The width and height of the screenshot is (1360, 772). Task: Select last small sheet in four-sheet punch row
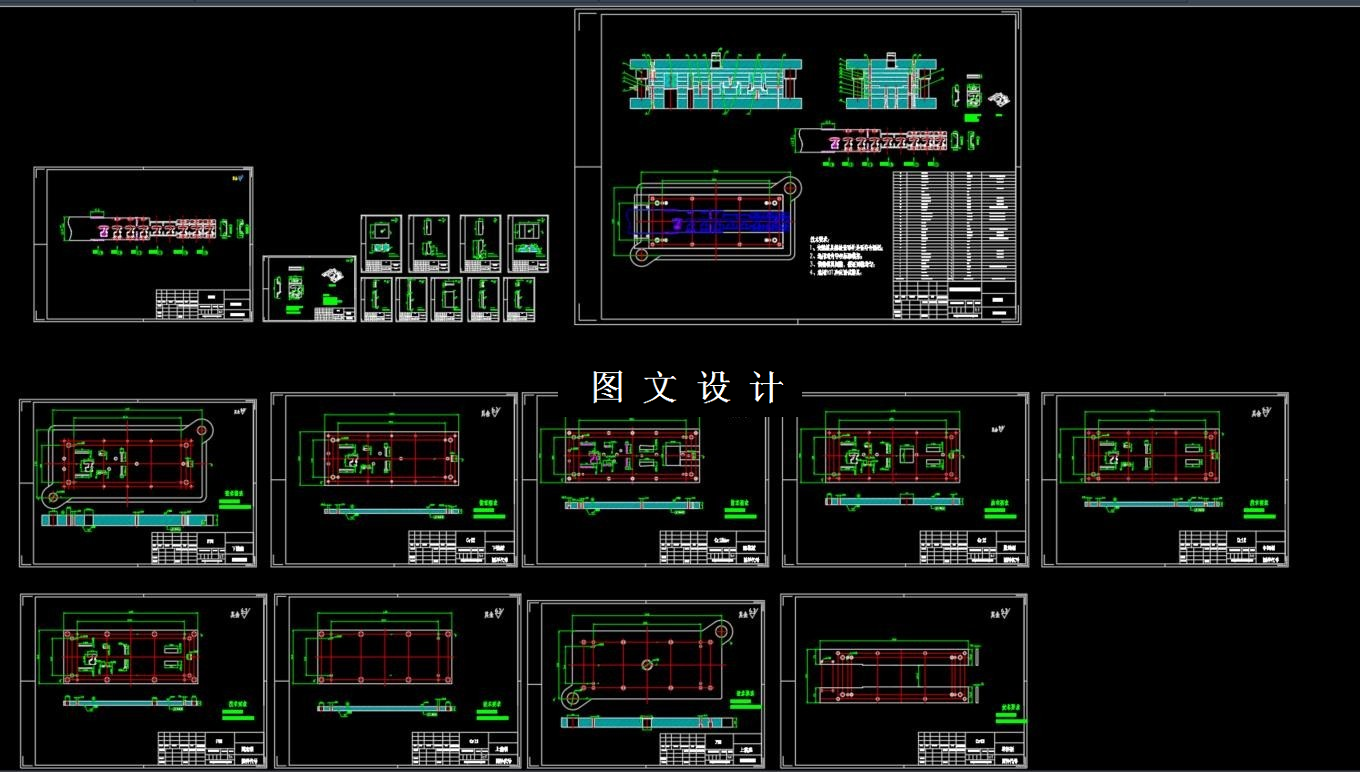[x=528, y=244]
